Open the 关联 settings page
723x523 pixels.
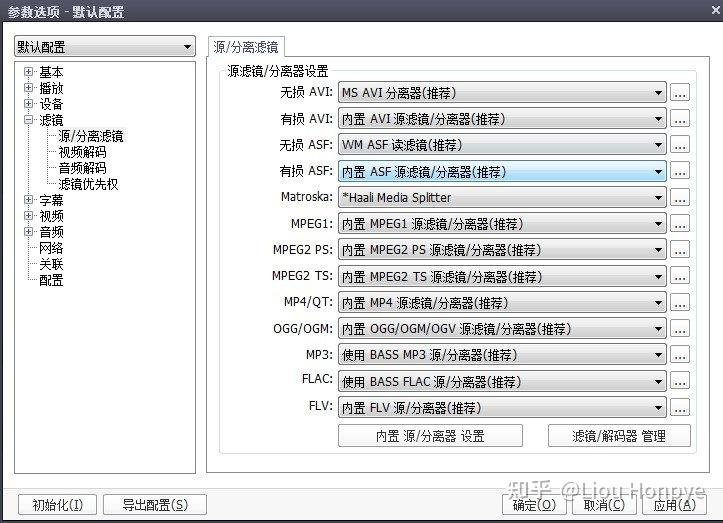[51, 264]
